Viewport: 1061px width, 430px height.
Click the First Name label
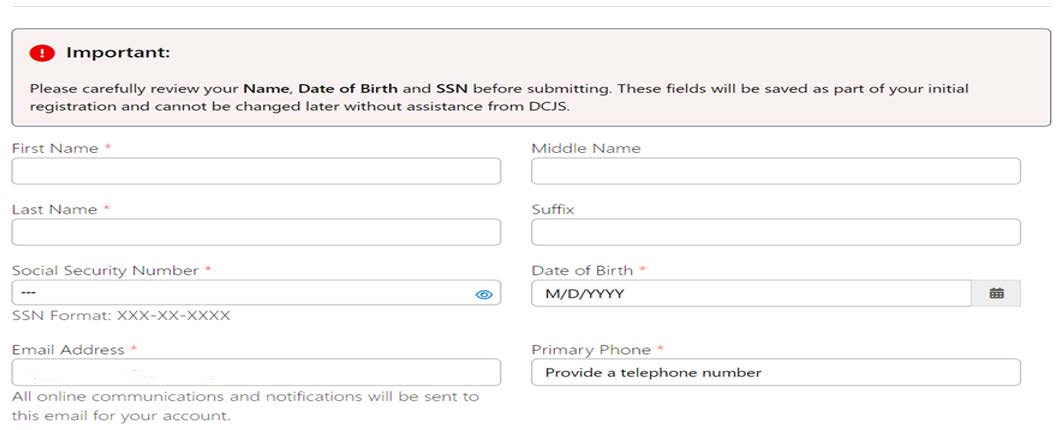point(55,148)
